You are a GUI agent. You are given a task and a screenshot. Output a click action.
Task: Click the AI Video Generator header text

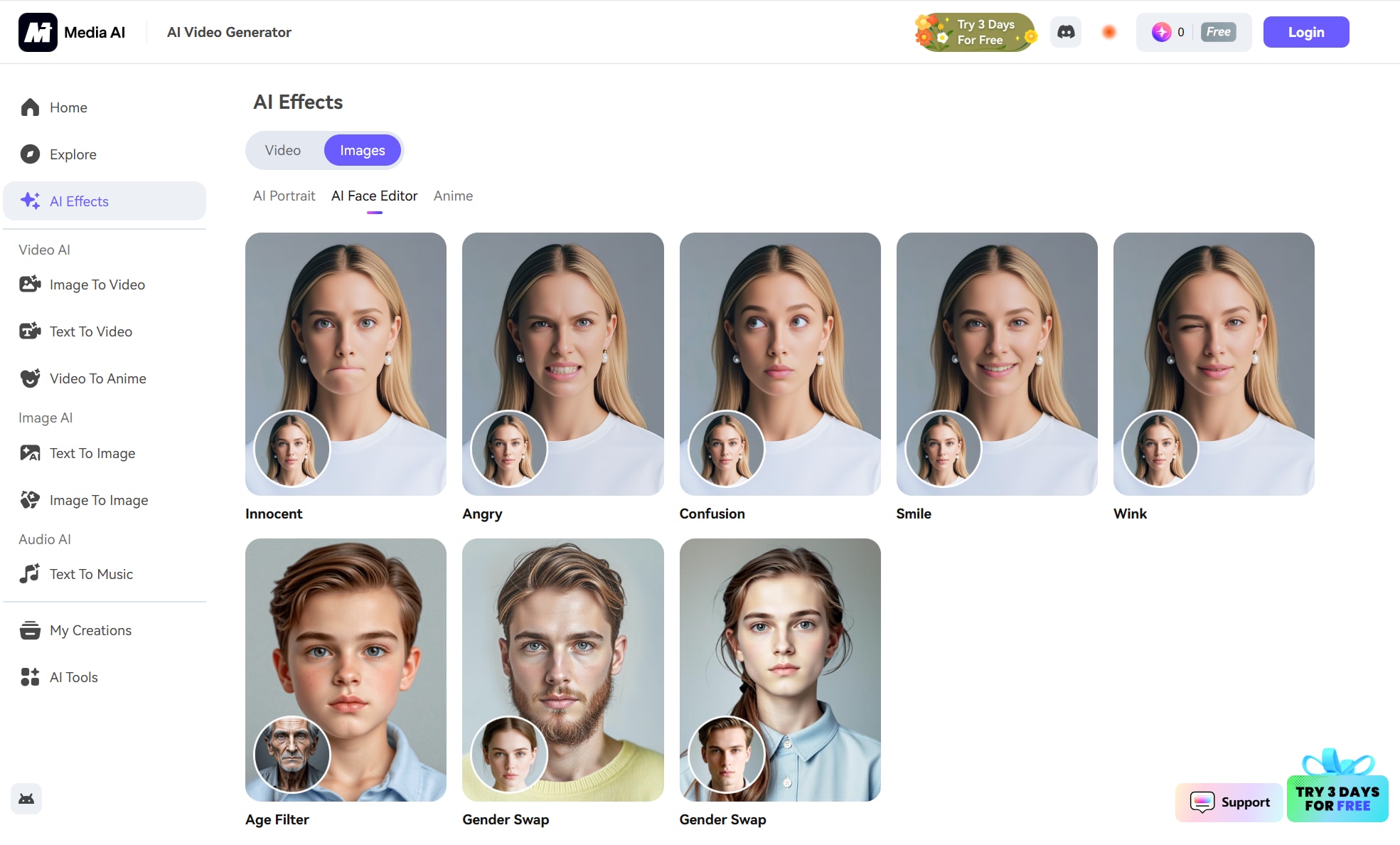[229, 32]
